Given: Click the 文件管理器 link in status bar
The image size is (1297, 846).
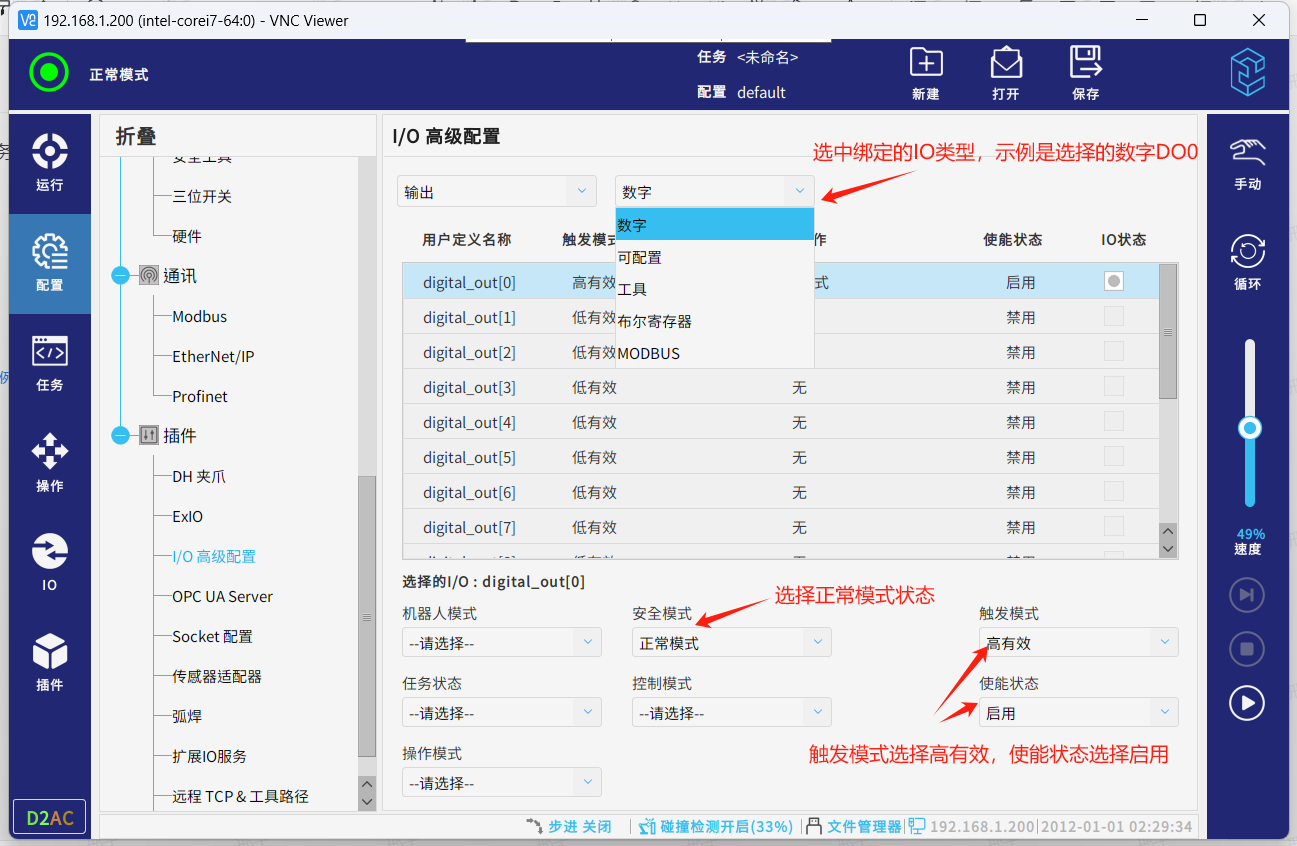Looking at the screenshot, I should tap(863, 827).
